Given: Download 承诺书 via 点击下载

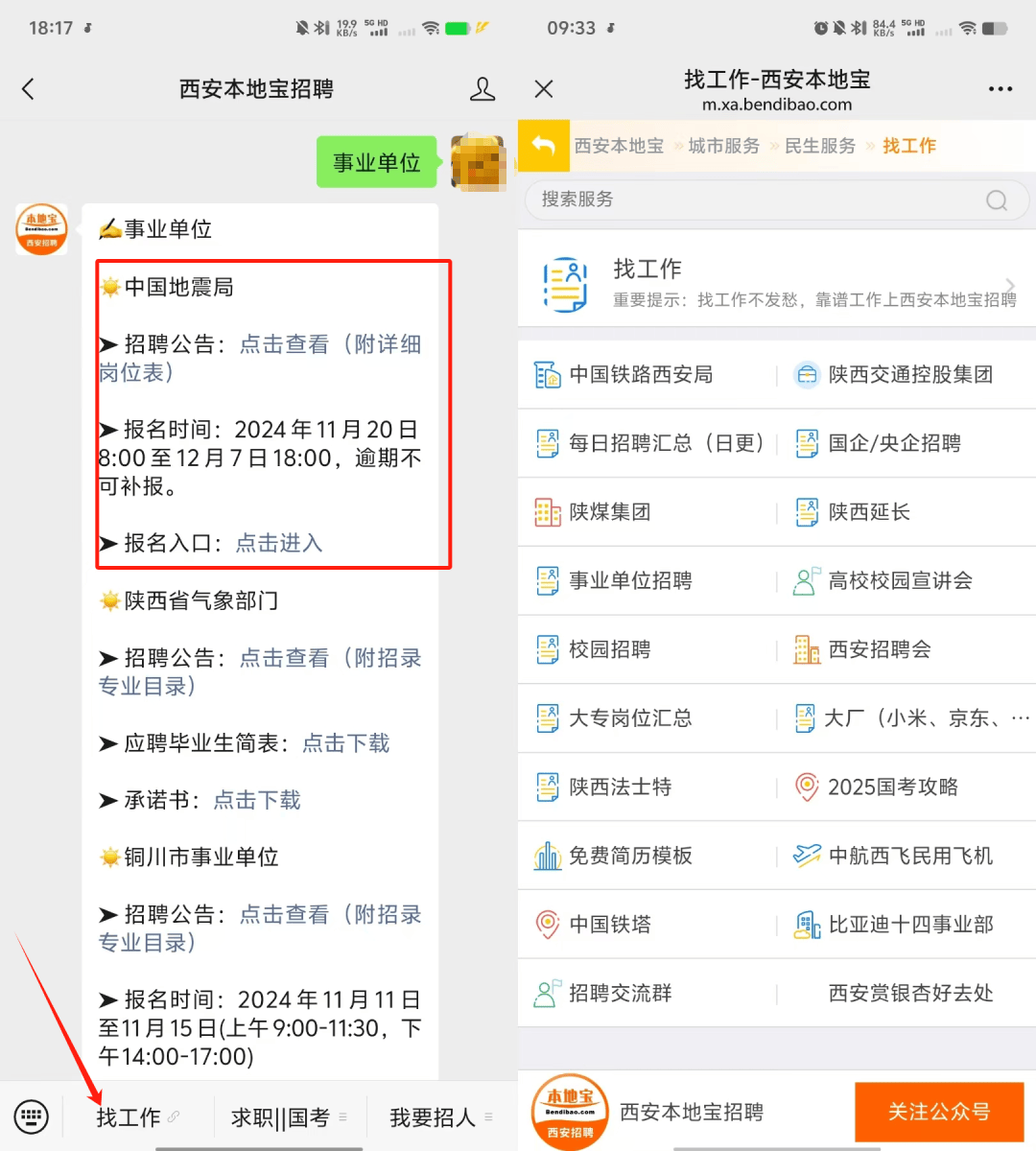Looking at the screenshot, I should coord(256,800).
